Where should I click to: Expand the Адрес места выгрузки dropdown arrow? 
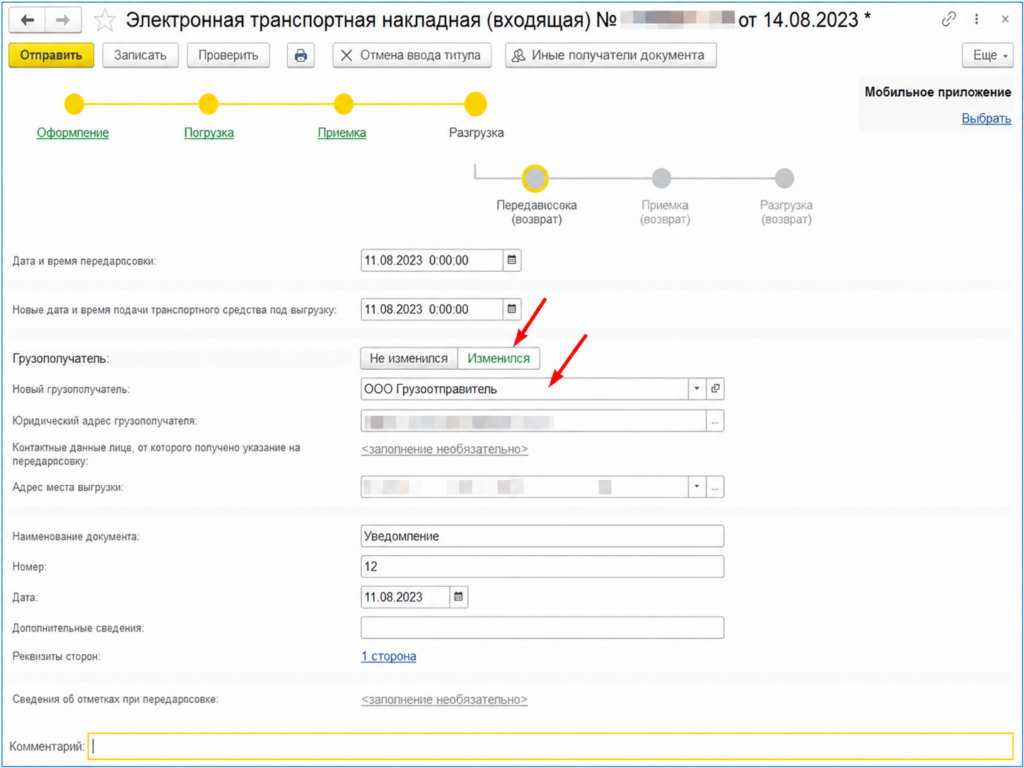pos(697,487)
